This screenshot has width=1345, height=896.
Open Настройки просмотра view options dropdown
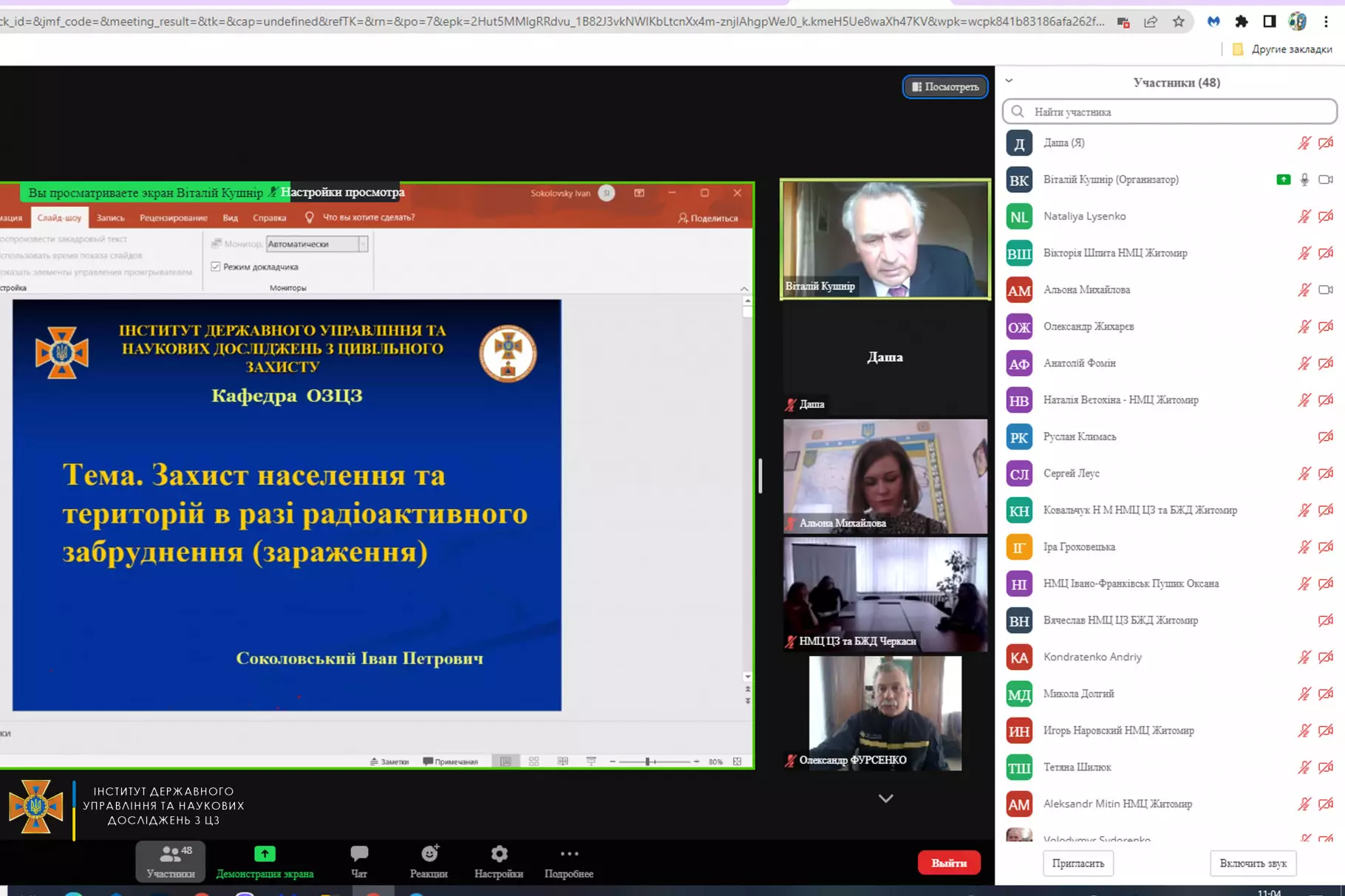(342, 192)
